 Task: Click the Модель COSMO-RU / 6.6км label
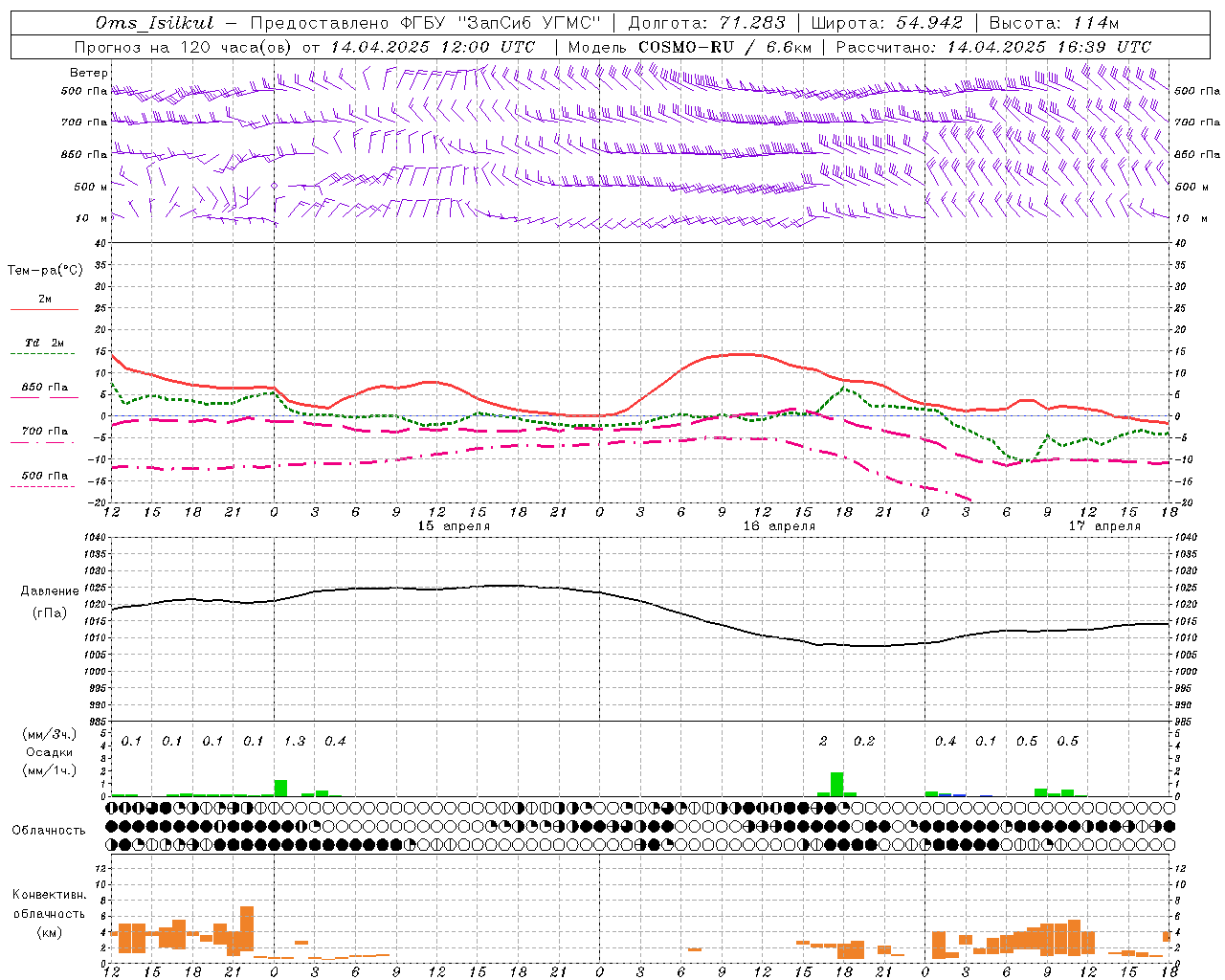pyautogui.click(x=690, y=47)
